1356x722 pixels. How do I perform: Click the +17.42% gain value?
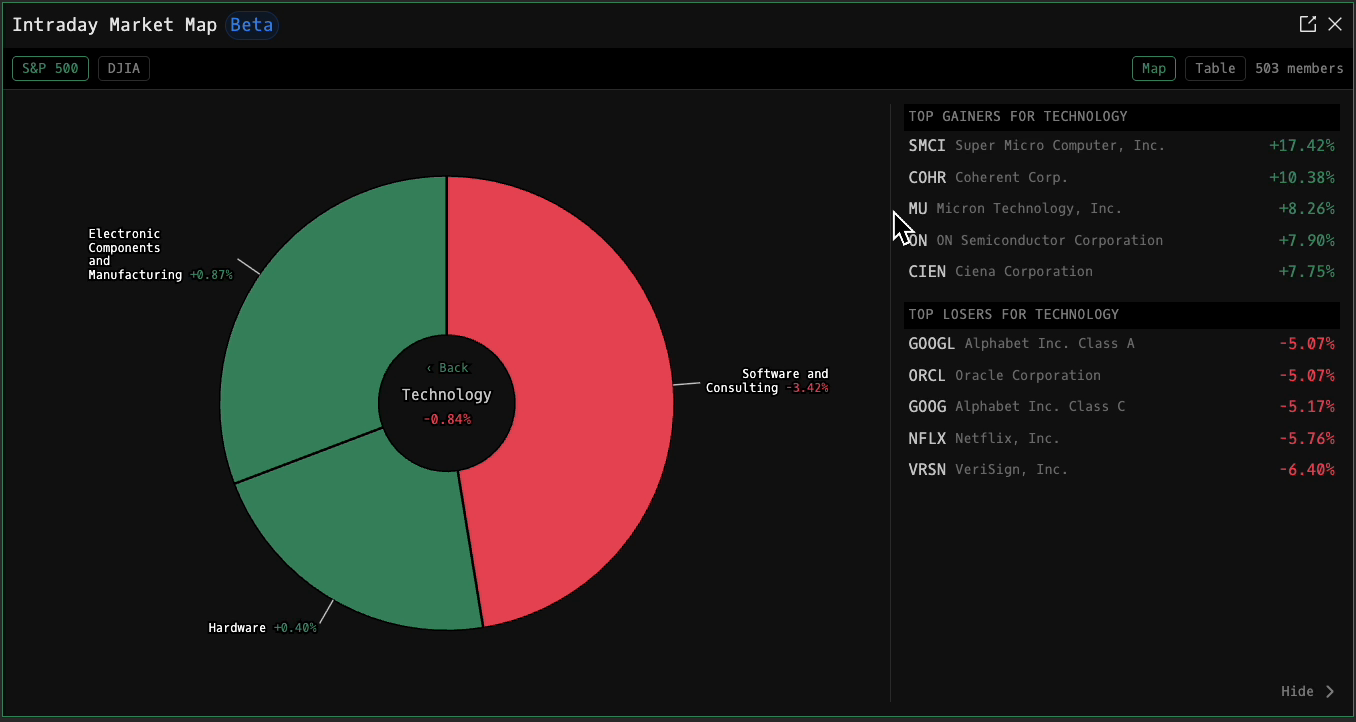tap(1302, 146)
